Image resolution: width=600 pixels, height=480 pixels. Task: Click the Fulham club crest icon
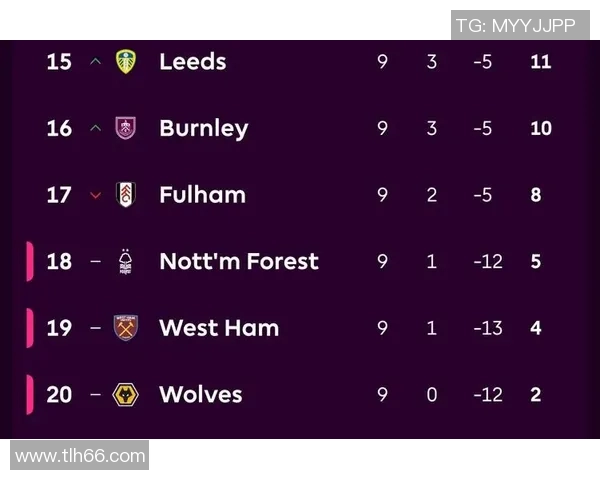click(x=125, y=194)
